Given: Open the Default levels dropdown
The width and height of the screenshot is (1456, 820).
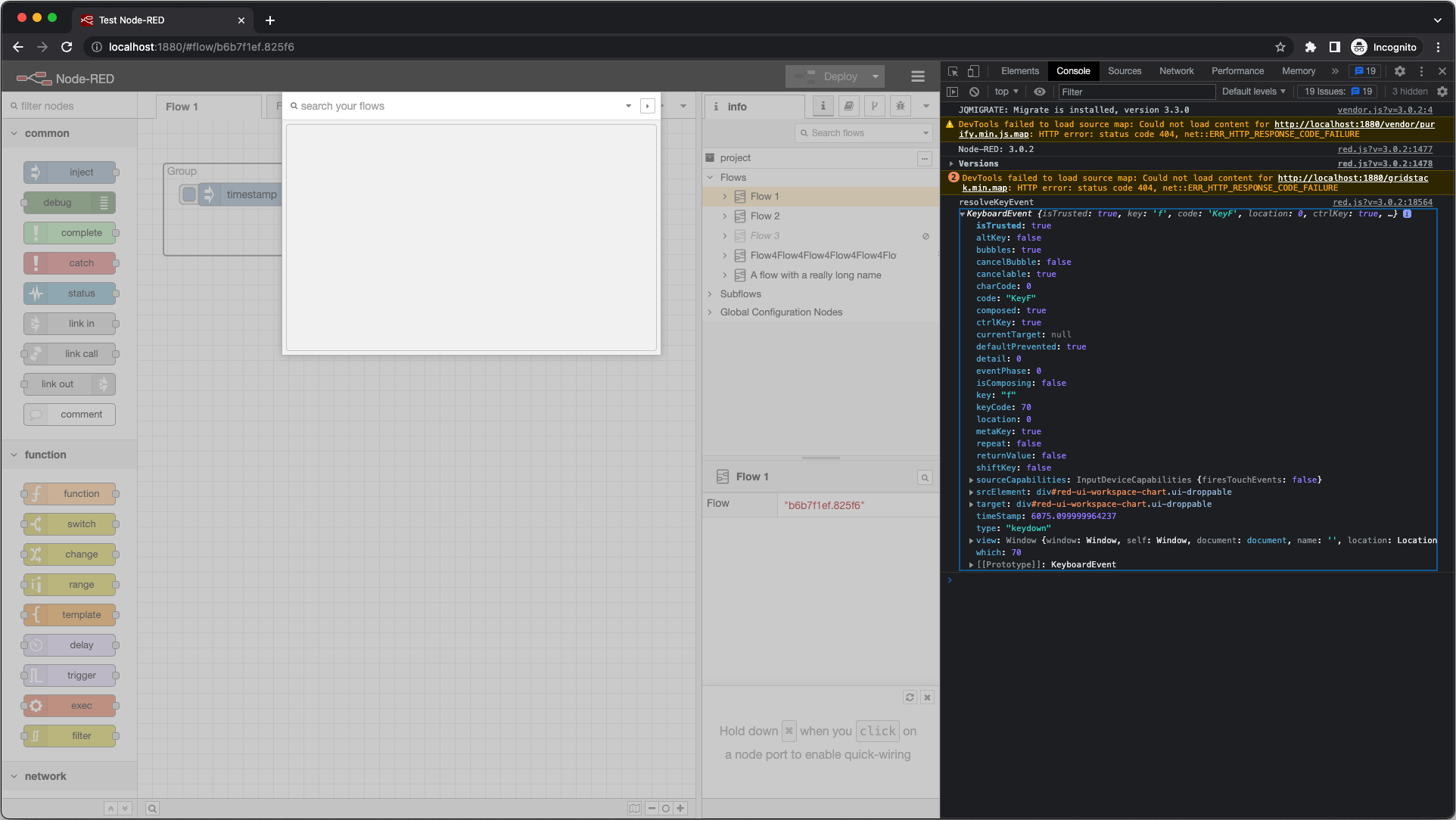Looking at the screenshot, I should pyautogui.click(x=1253, y=91).
